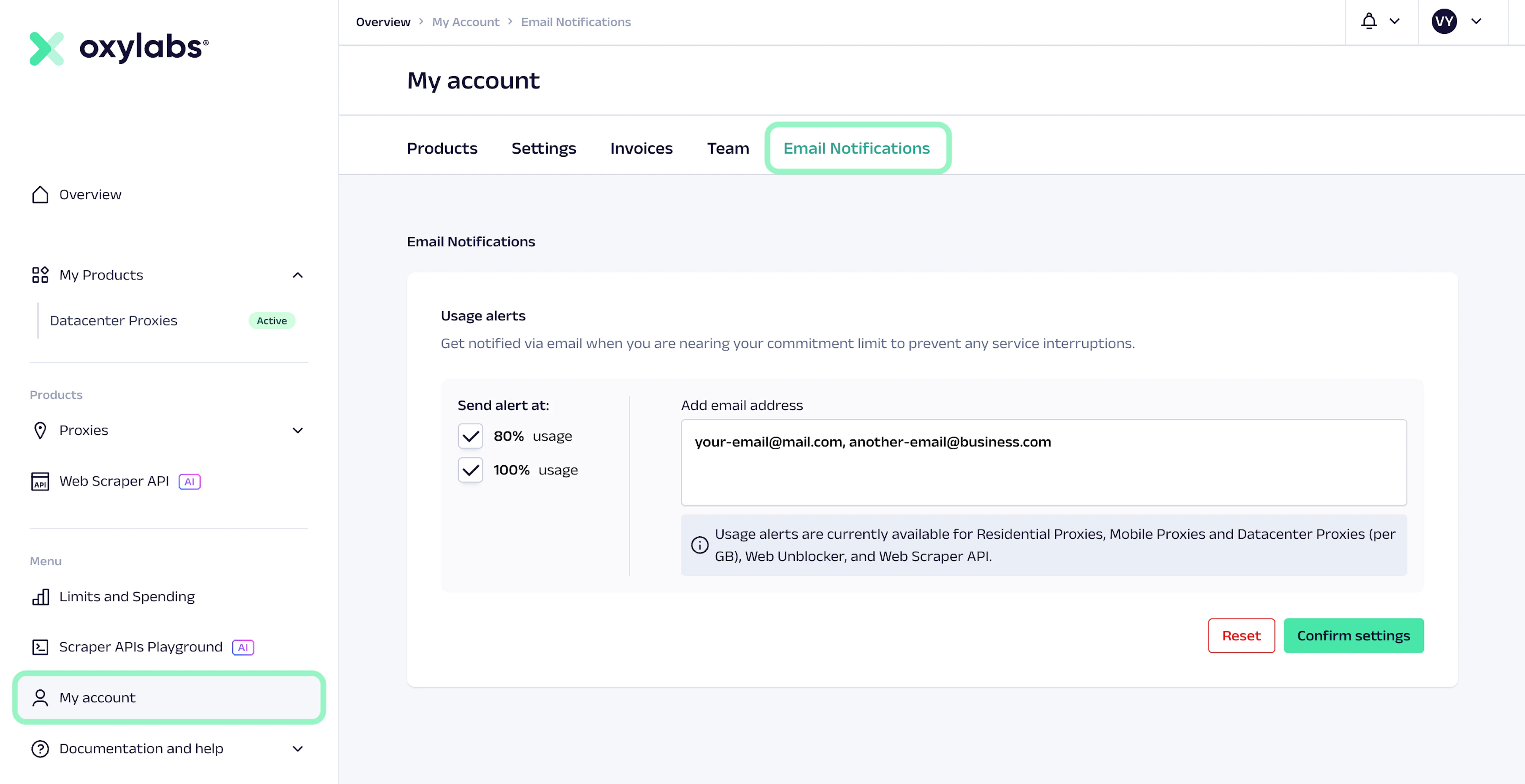Click the My account page title

pyautogui.click(x=474, y=81)
